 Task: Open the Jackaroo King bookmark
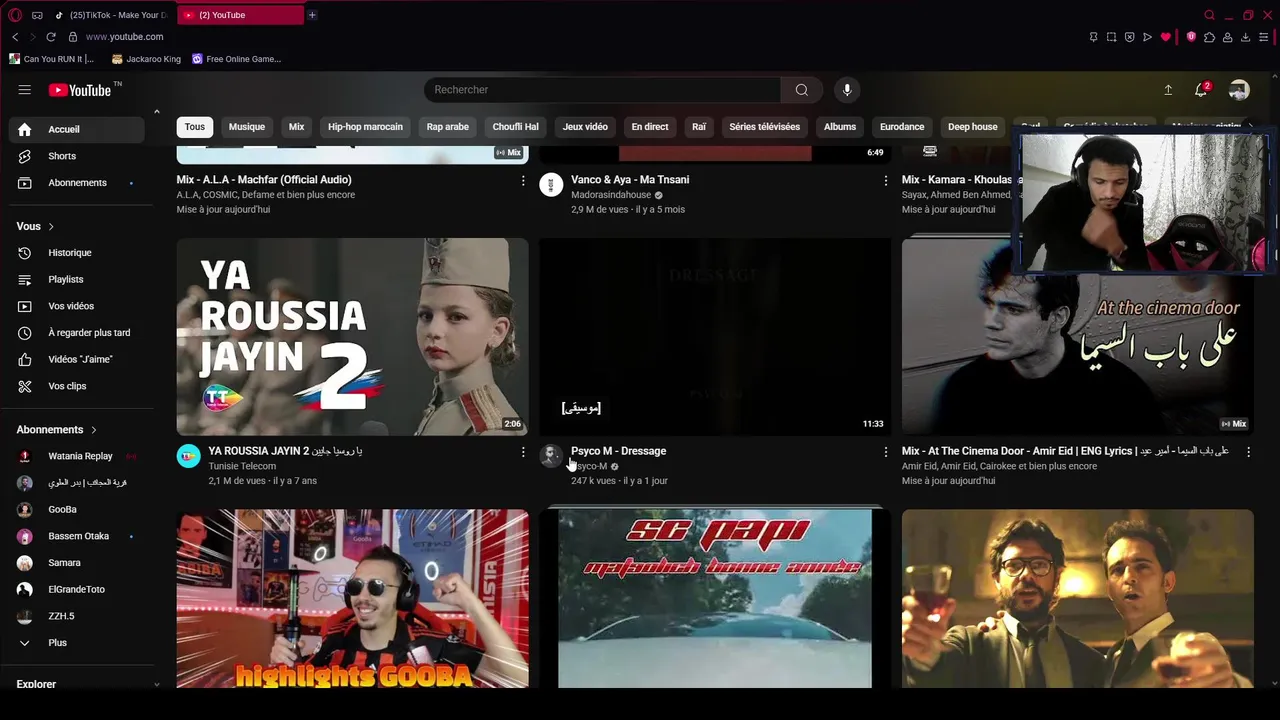tap(146, 59)
